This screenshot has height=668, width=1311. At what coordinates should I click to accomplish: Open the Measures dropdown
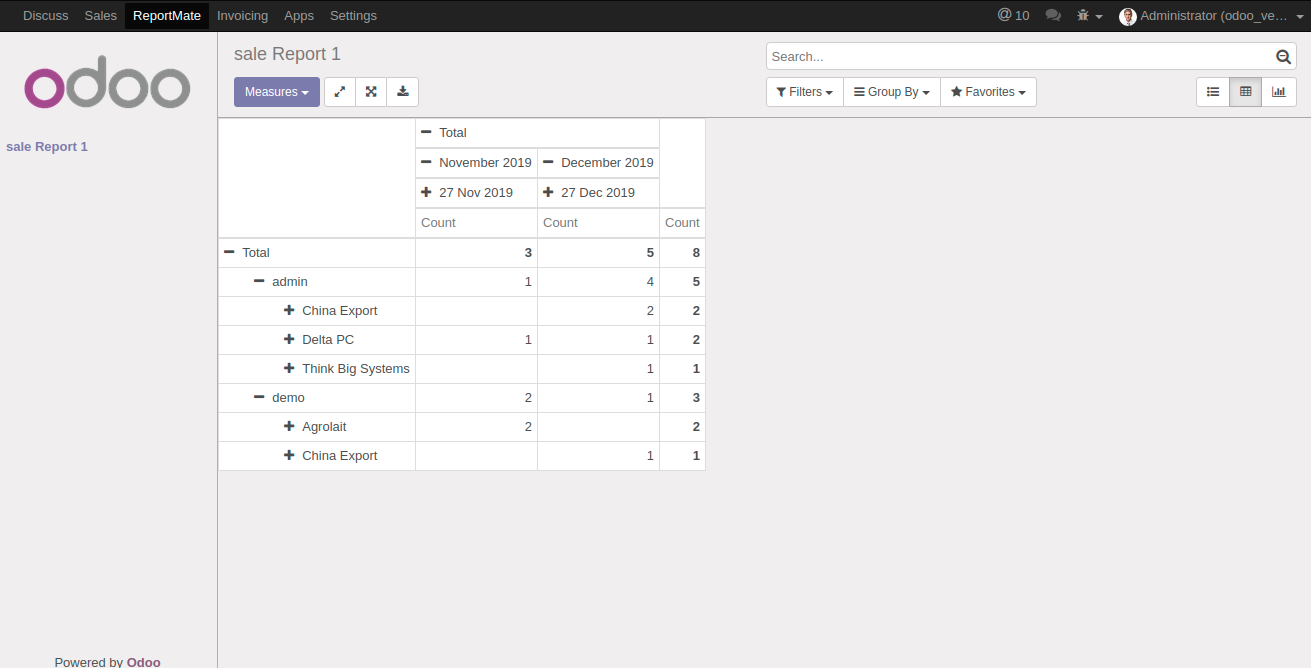point(277,92)
